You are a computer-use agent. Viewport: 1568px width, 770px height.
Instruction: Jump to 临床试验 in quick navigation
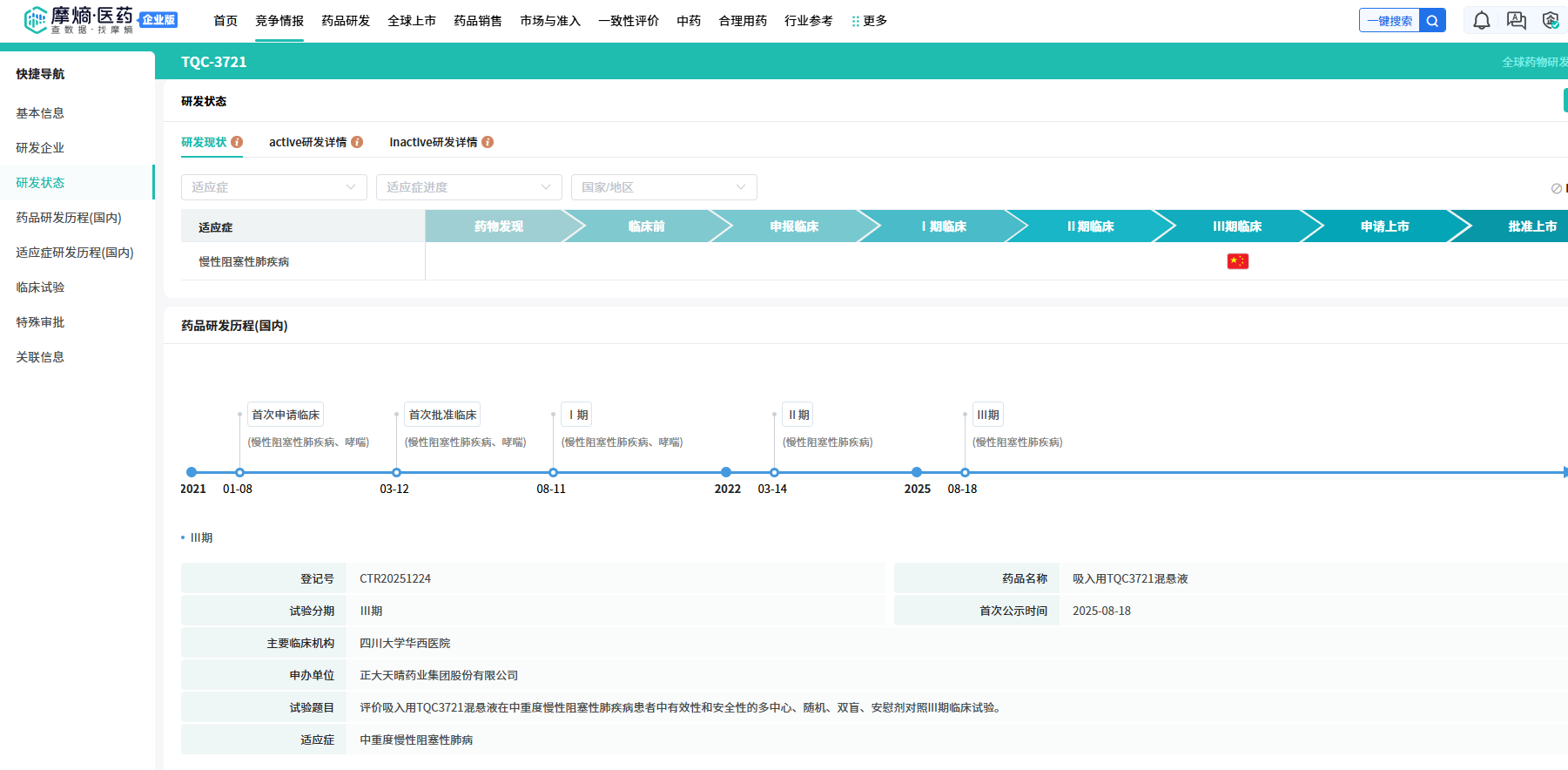pyautogui.click(x=40, y=287)
